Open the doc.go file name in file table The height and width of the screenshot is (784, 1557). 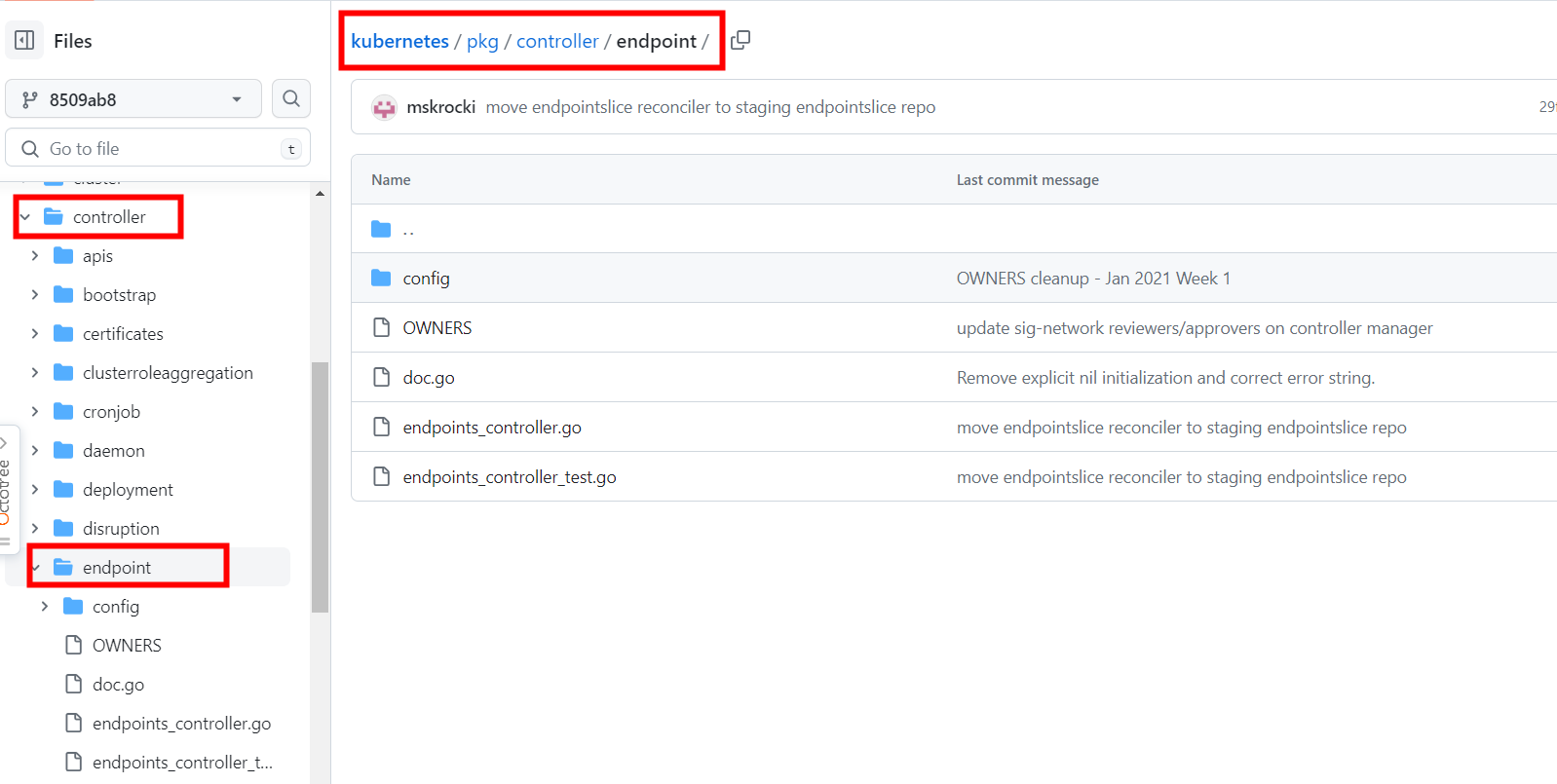[x=429, y=378]
